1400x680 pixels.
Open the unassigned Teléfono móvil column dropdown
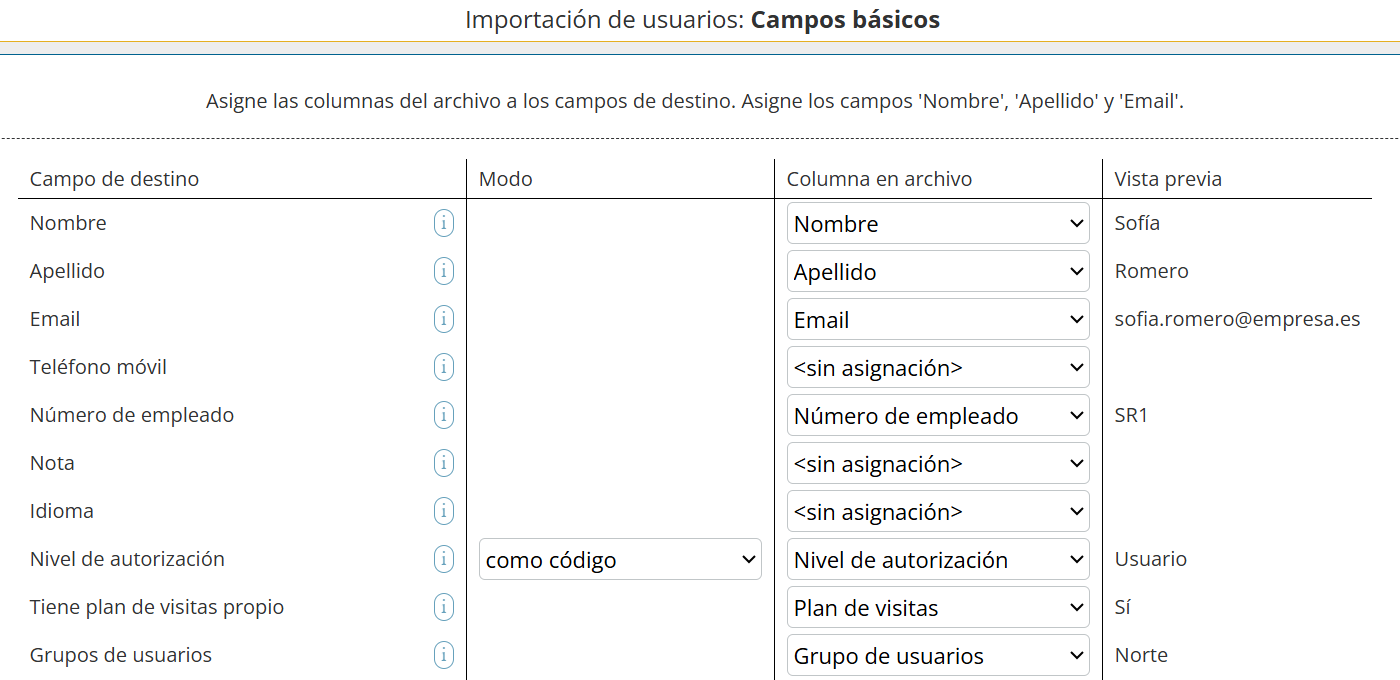(937, 367)
